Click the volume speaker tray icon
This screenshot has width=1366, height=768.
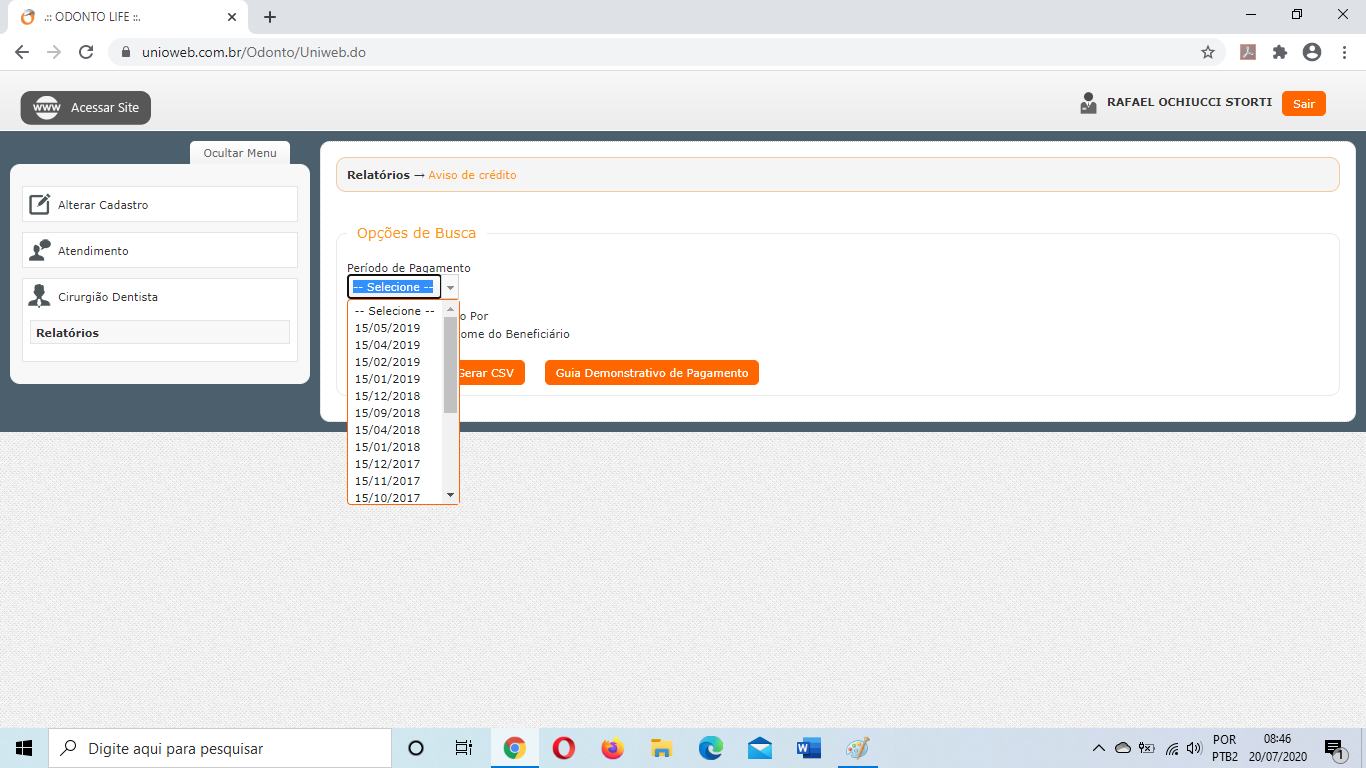(1194, 748)
